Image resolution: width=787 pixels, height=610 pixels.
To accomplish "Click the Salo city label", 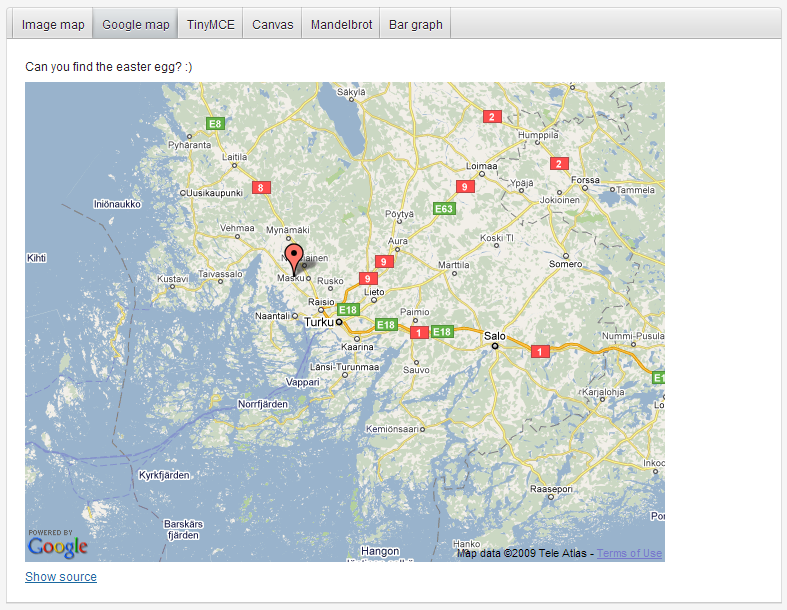I will click(x=494, y=336).
